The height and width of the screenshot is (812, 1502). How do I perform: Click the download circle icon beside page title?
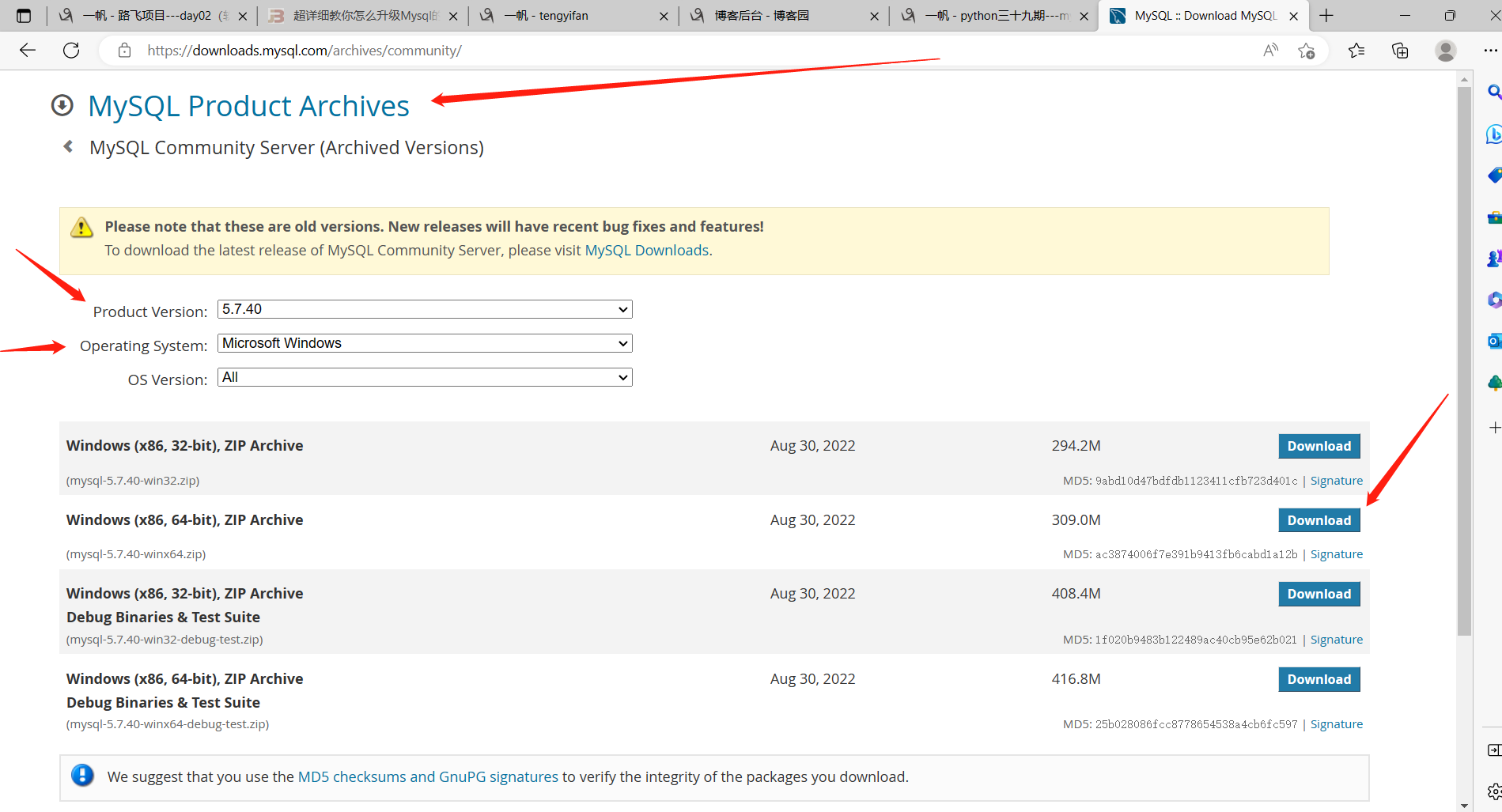click(62, 105)
